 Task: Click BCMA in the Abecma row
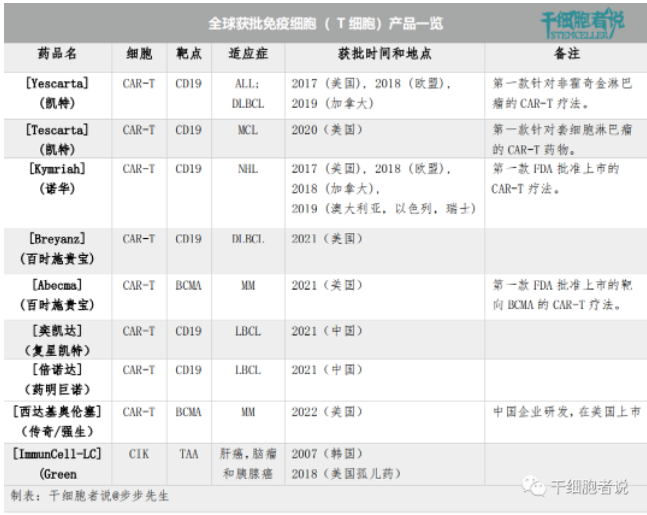point(189,286)
